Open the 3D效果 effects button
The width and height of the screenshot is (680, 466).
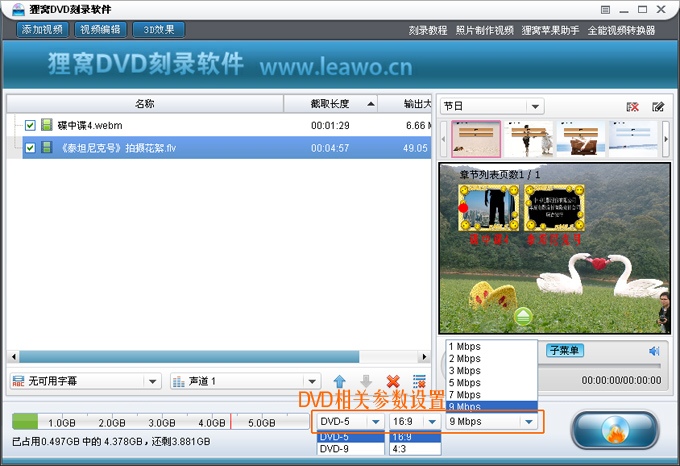(x=159, y=29)
